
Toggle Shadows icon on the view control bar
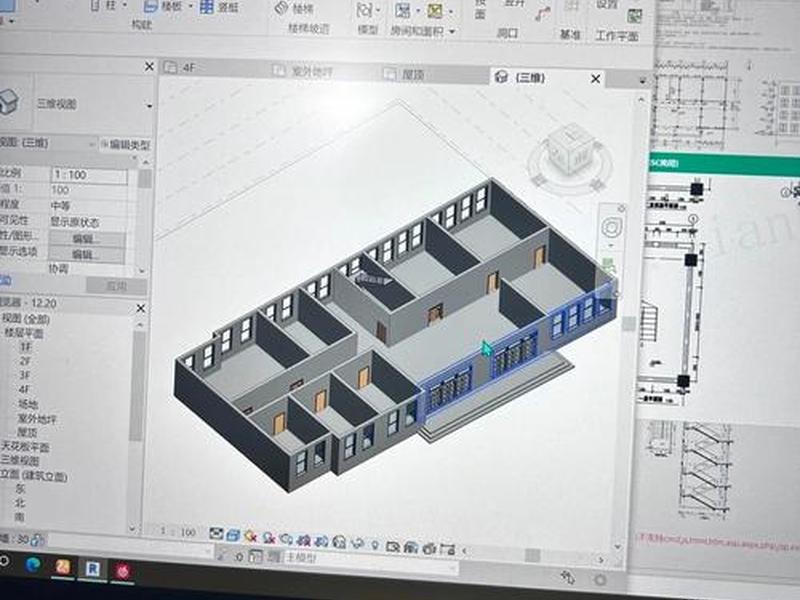pos(269,538)
